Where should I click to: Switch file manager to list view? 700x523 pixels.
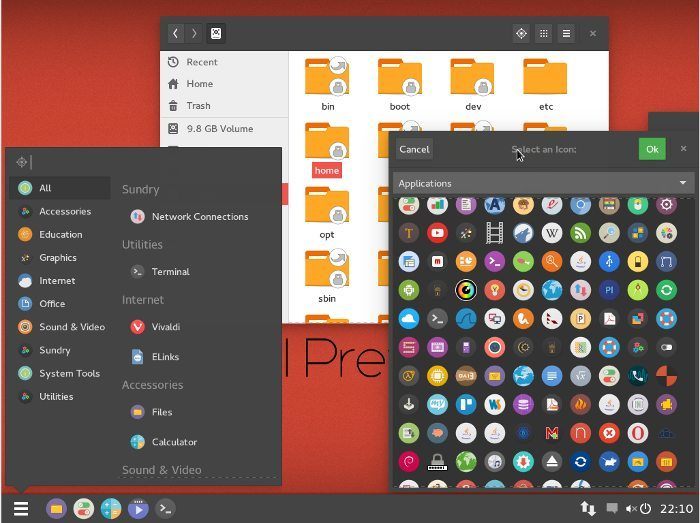pos(566,33)
